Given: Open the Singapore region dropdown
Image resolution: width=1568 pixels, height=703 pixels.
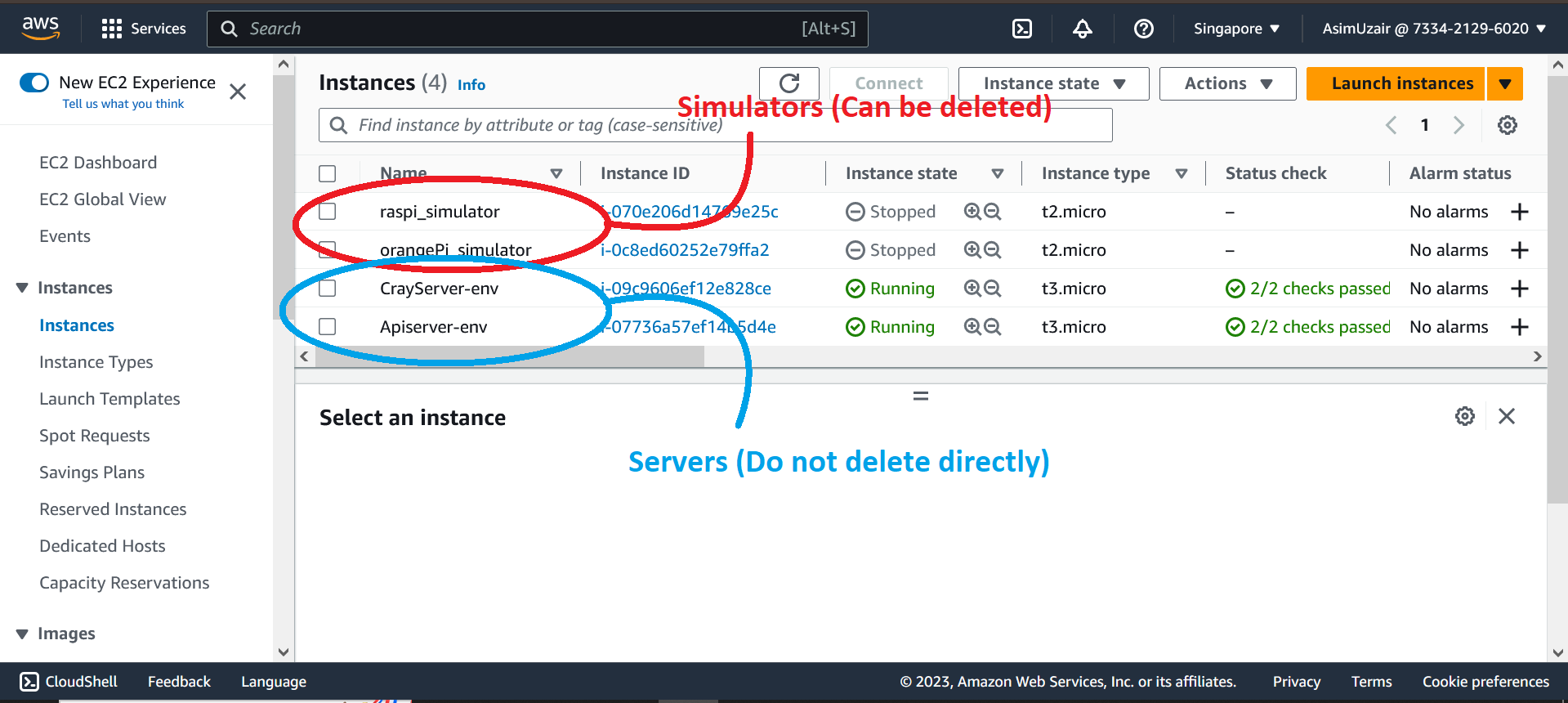Looking at the screenshot, I should (x=1236, y=29).
